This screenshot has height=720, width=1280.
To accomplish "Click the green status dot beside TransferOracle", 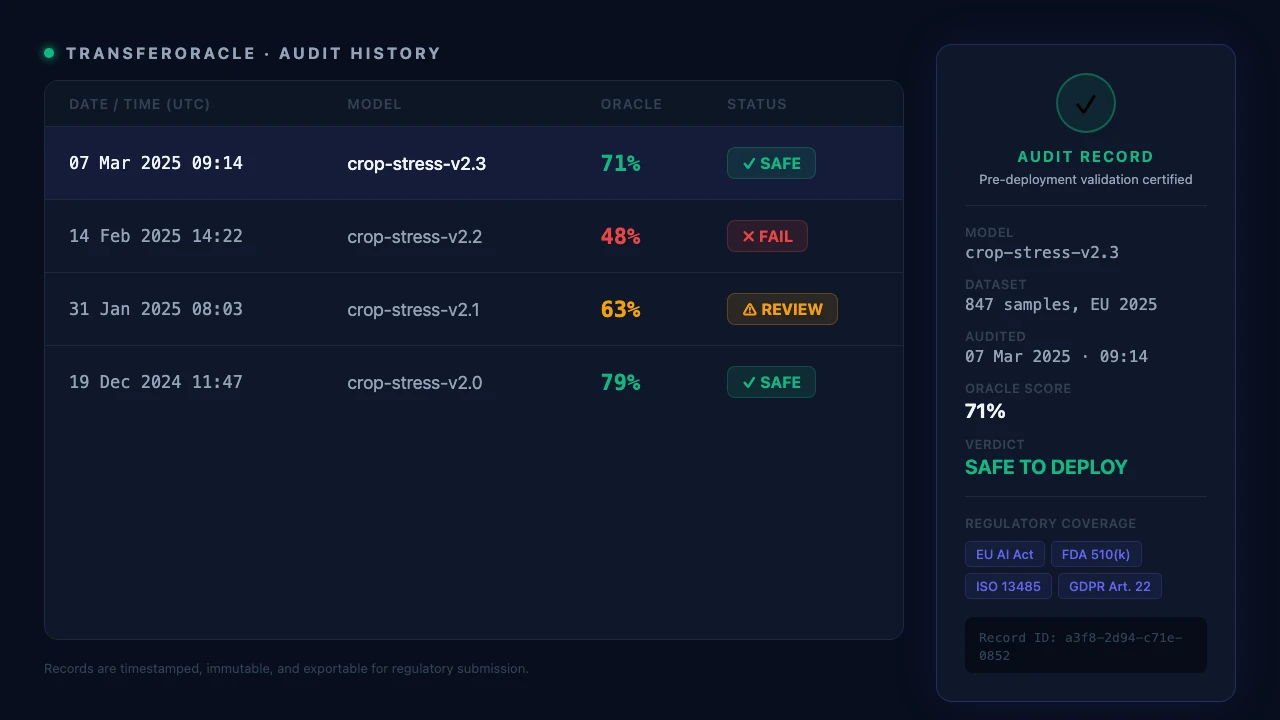I will 49,53.
